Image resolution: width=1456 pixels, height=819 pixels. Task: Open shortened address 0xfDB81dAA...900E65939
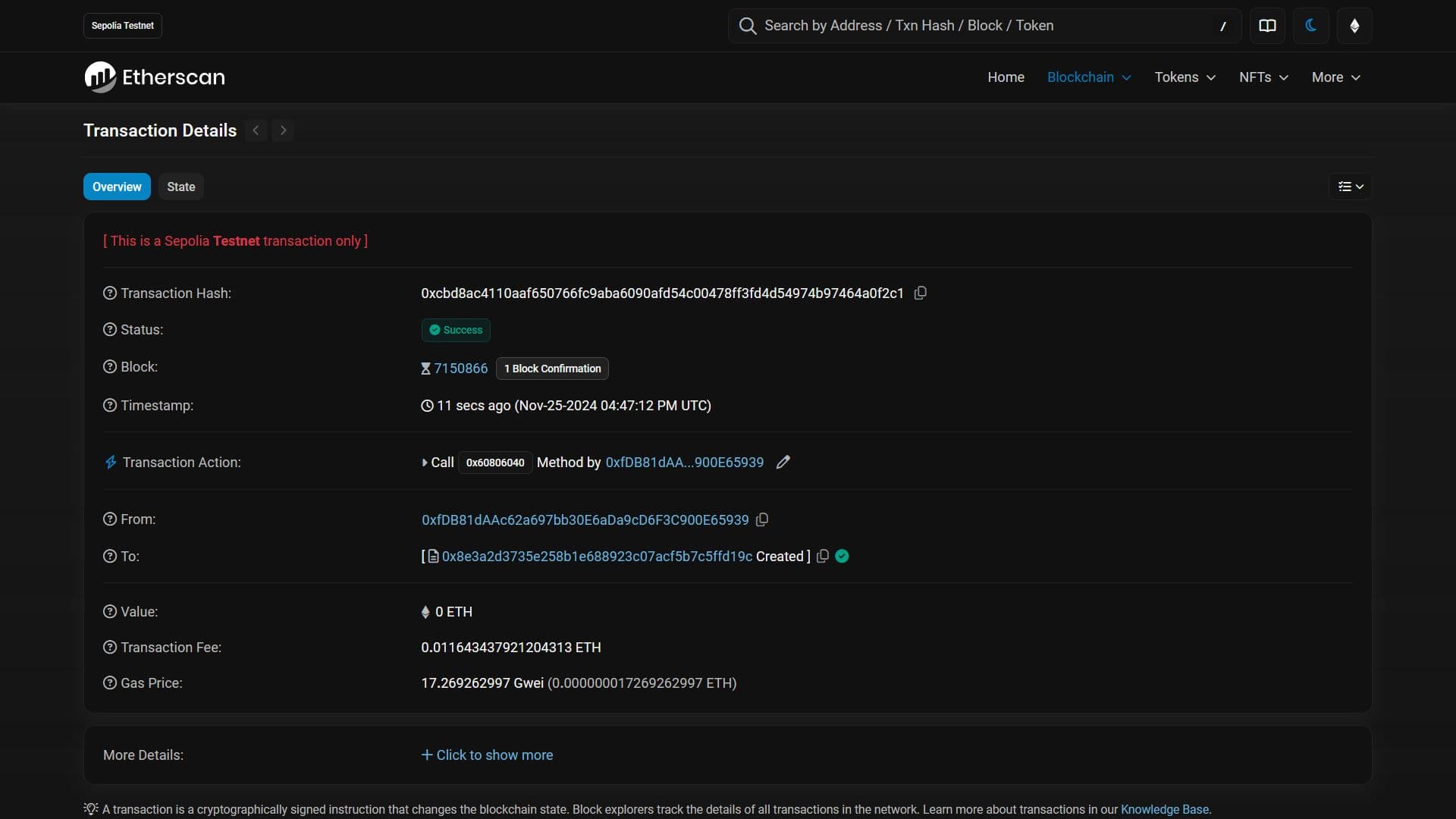click(x=684, y=463)
